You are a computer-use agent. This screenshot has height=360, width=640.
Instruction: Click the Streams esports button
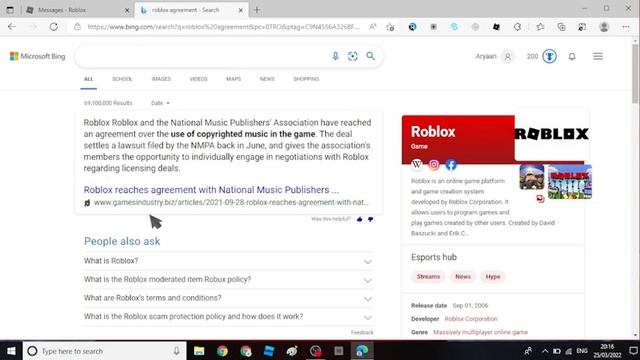point(428,276)
